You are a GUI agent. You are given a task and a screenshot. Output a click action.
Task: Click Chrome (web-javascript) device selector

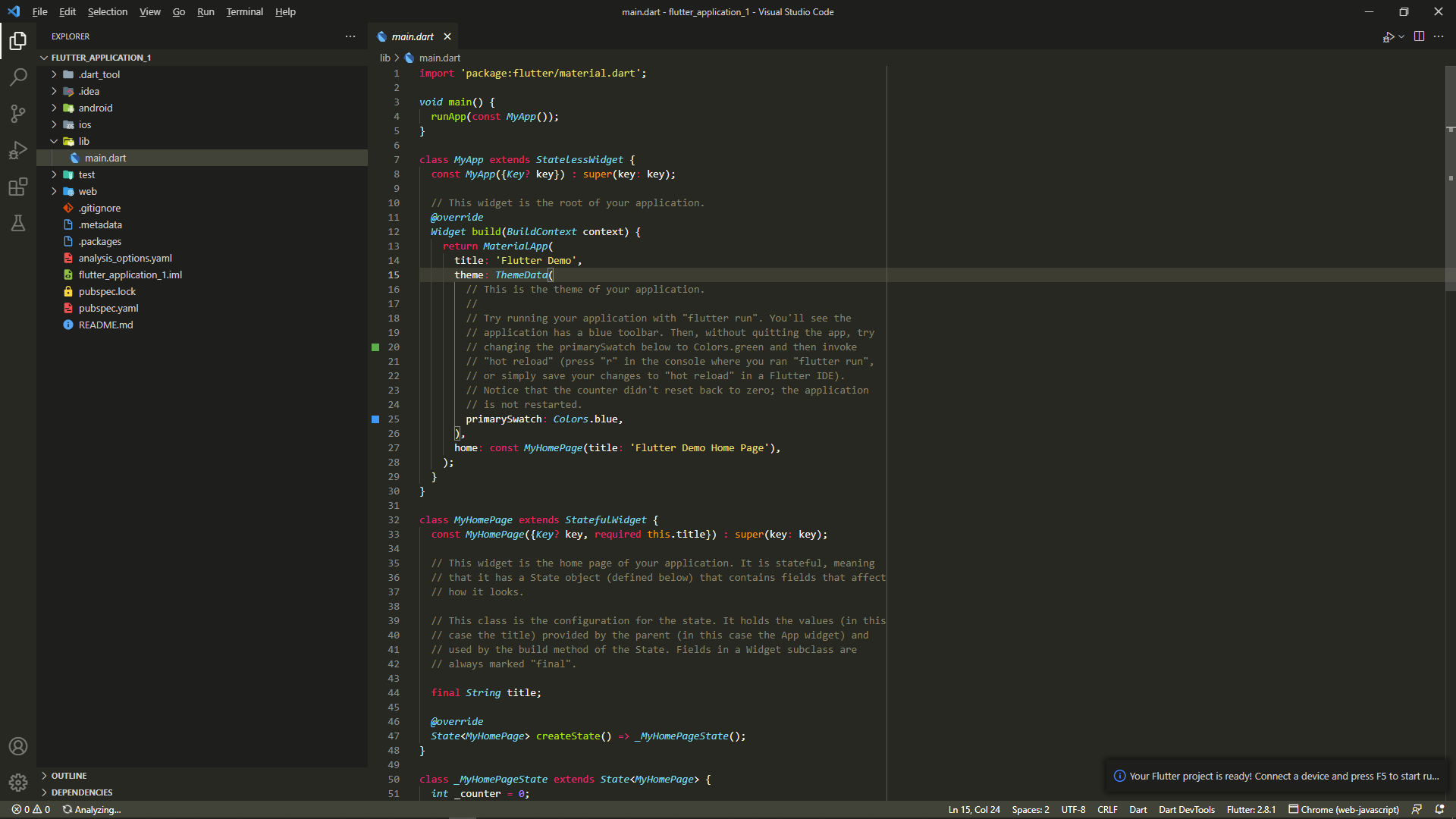[1344, 809]
